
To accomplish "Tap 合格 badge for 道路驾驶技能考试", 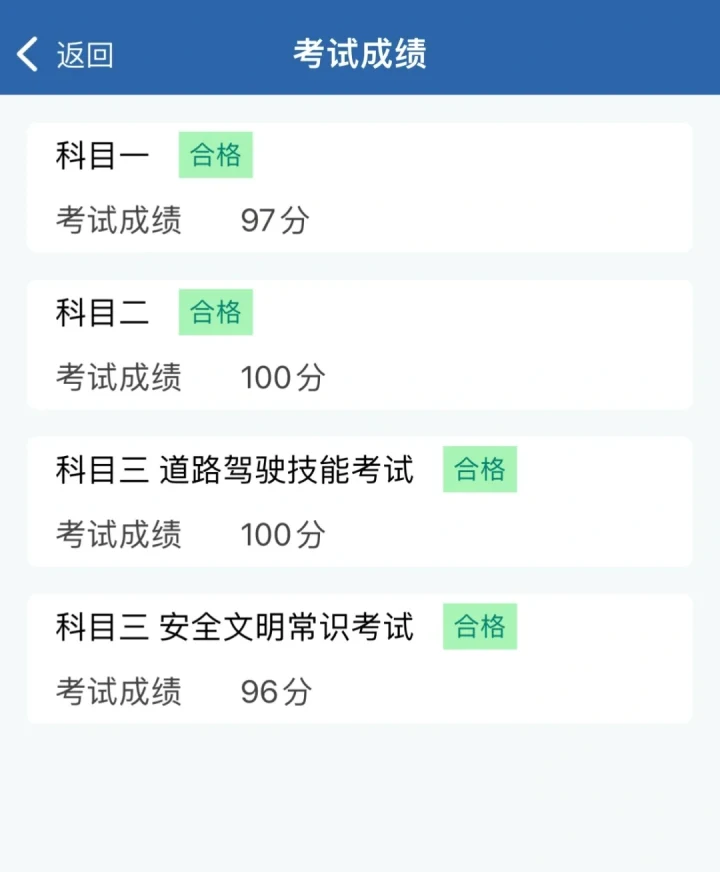I will tap(480, 469).
